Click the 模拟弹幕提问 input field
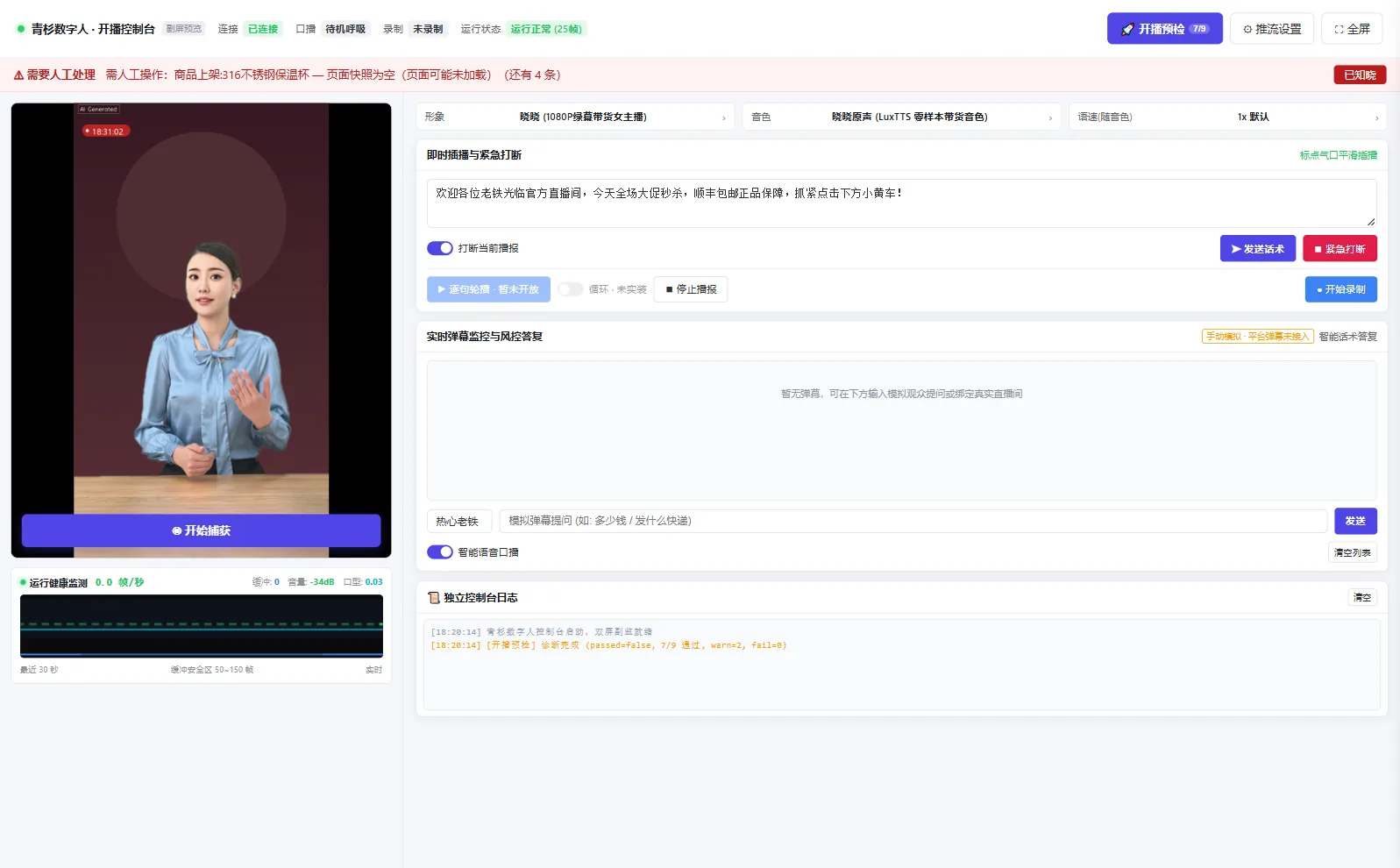The height and width of the screenshot is (868, 1400). click(x=913, y=521)
